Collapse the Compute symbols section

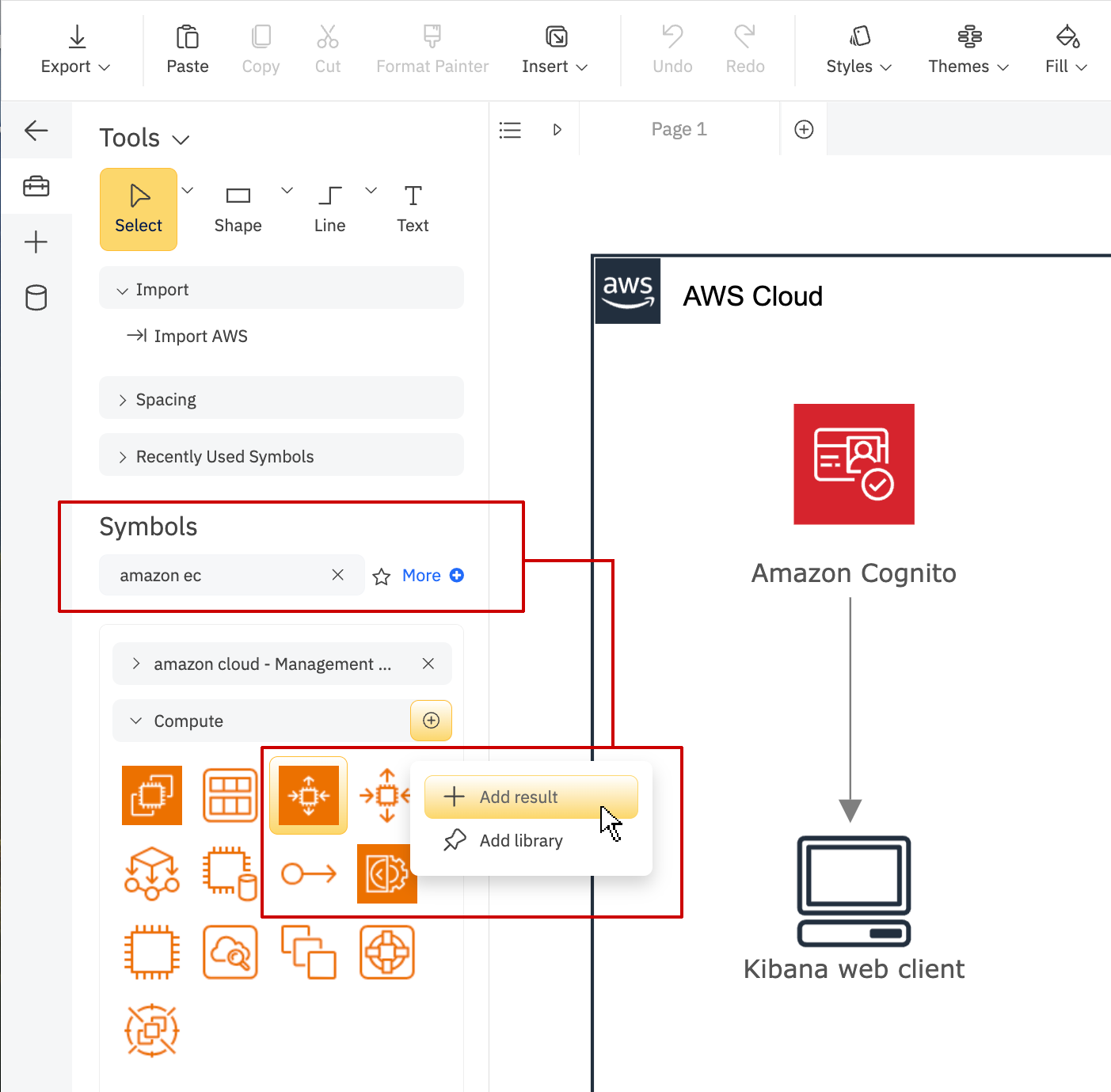135,721
